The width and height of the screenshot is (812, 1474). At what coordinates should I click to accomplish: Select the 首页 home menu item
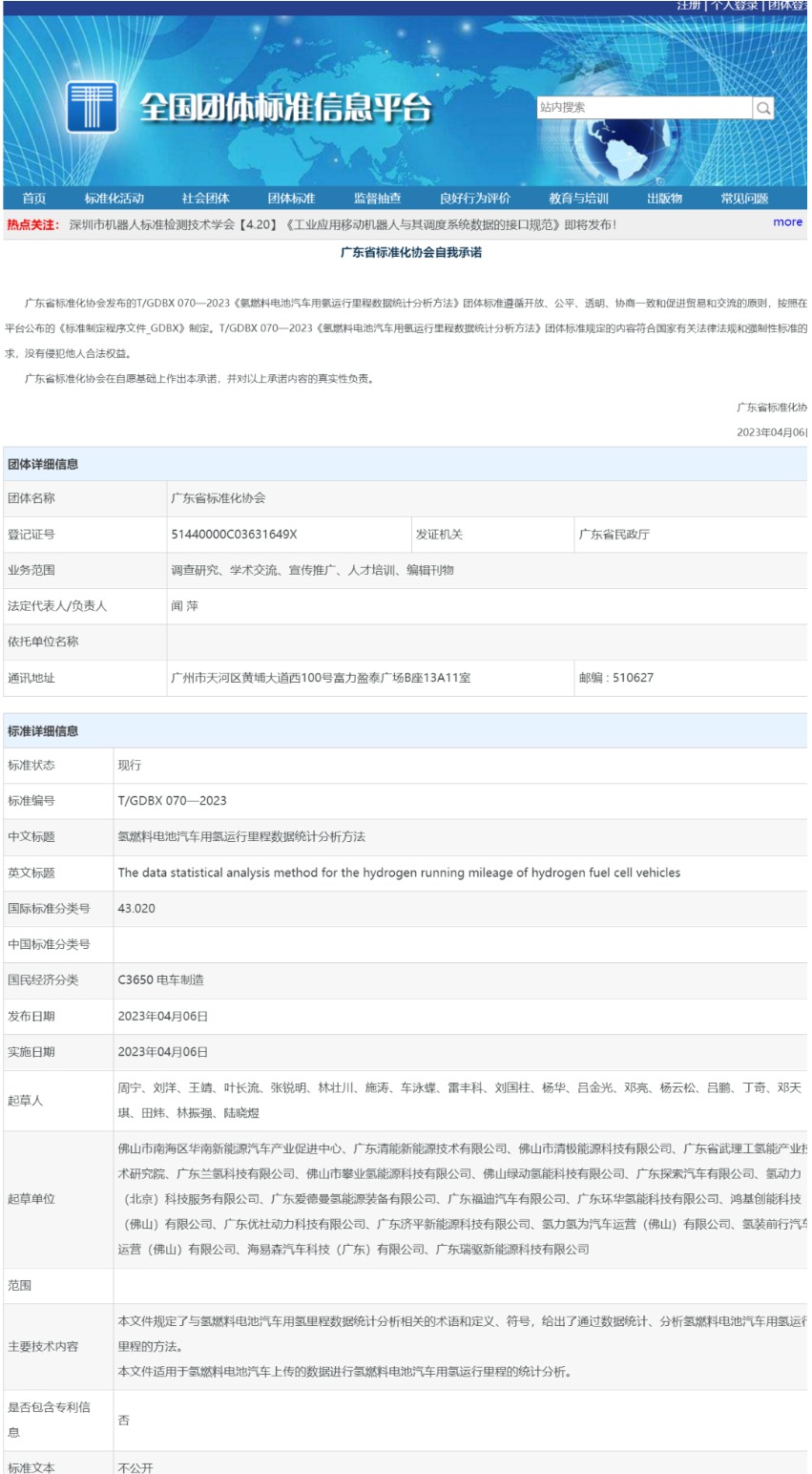33,198
